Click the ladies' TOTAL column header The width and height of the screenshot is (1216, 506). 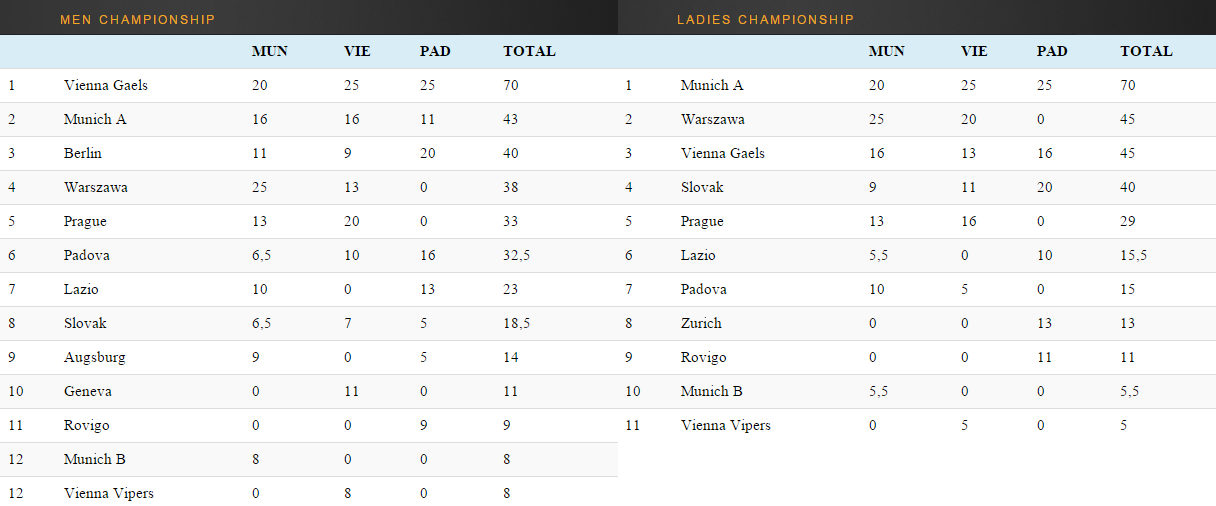tap(1146, 51)
